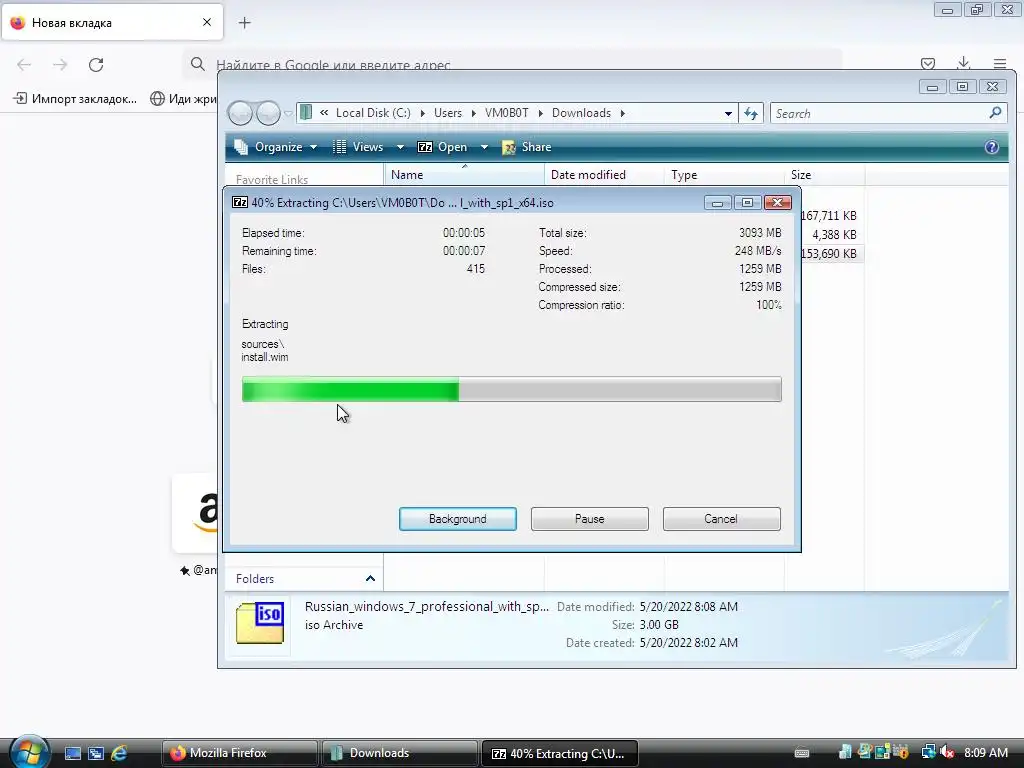This screenshot has width=1024, height=768.
Task: Click the Background button in 7-Zip dialog
Action: (457, 519)
